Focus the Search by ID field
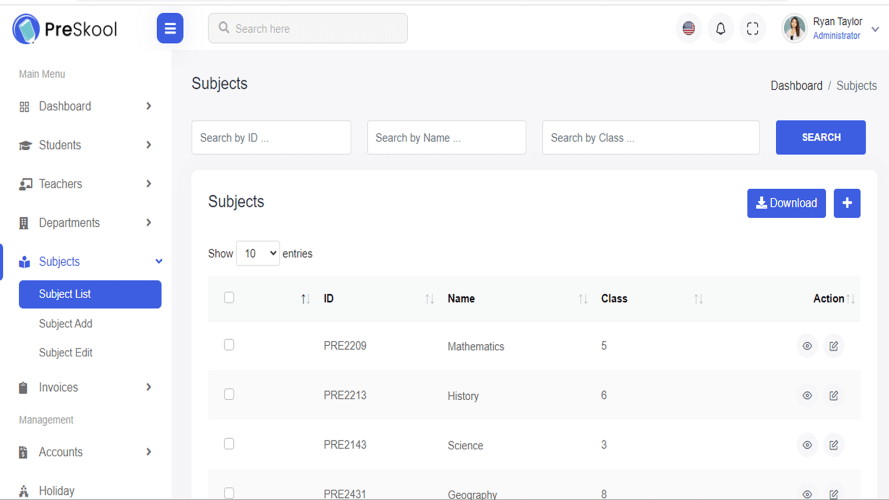Screen dimensions: 889x500 pos(271,137)
